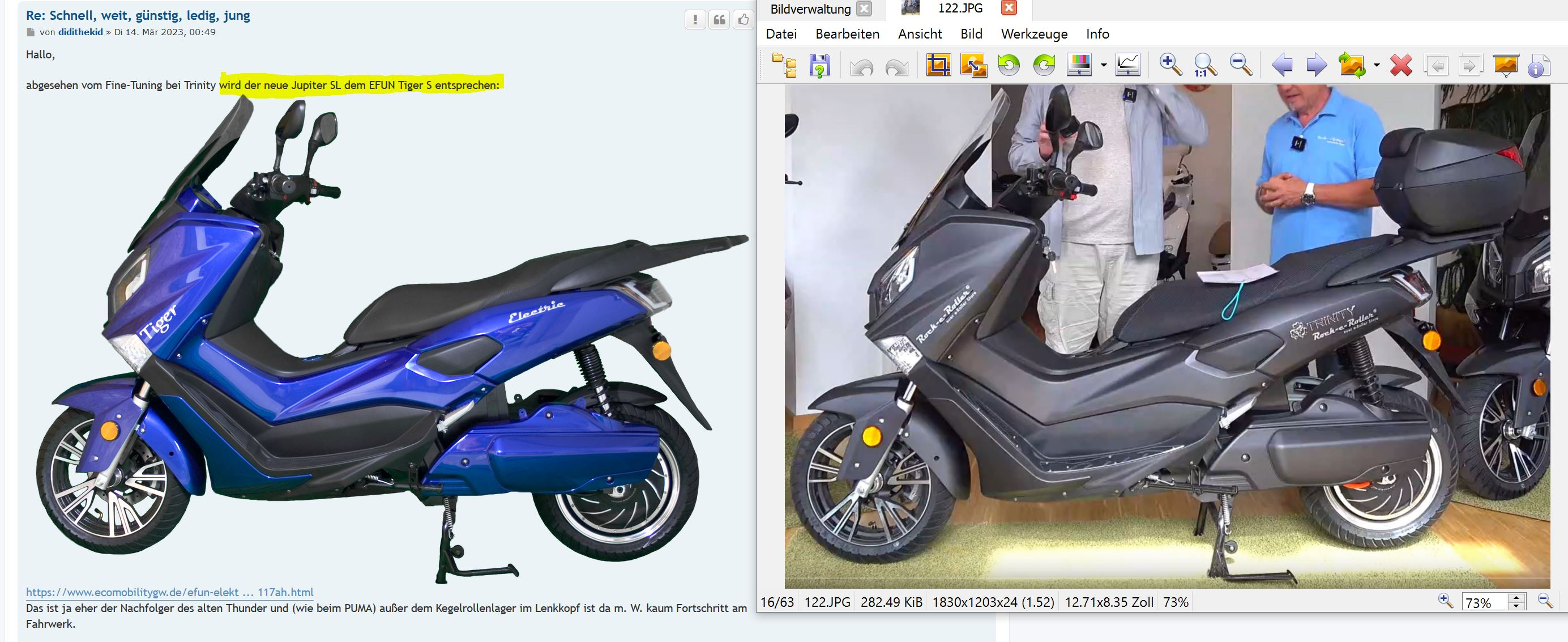Increase zoom percent with stepper arrow
1568x642 pixels.
tap(1516, 598)
